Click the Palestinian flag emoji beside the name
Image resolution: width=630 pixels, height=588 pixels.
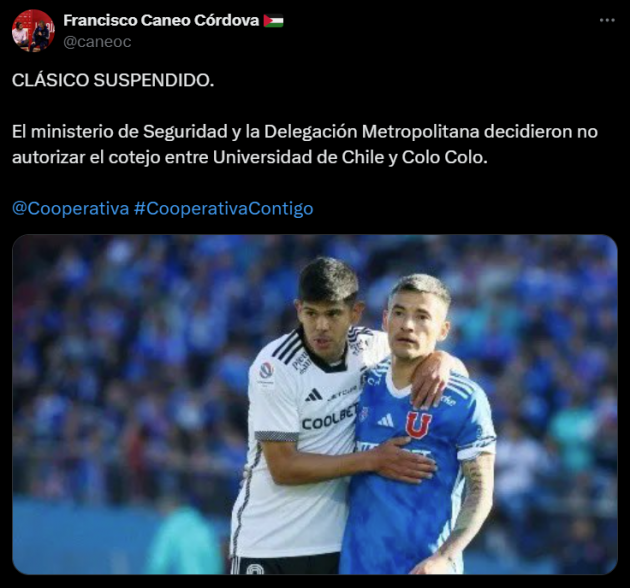[273, 20]
